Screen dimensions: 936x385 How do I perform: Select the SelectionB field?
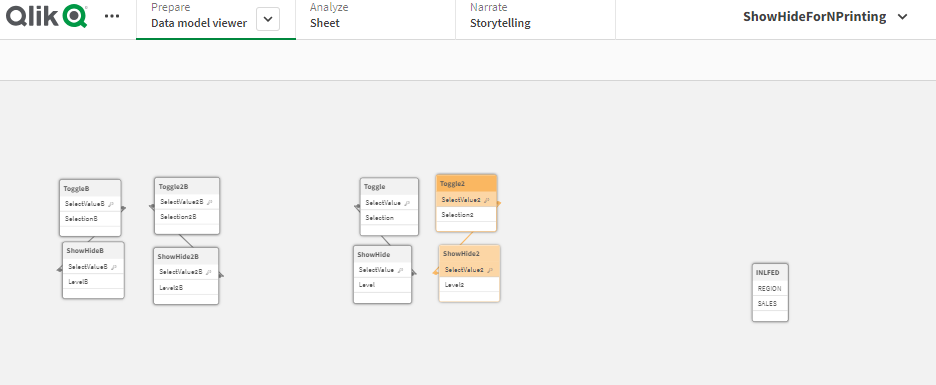pos(91,219)
